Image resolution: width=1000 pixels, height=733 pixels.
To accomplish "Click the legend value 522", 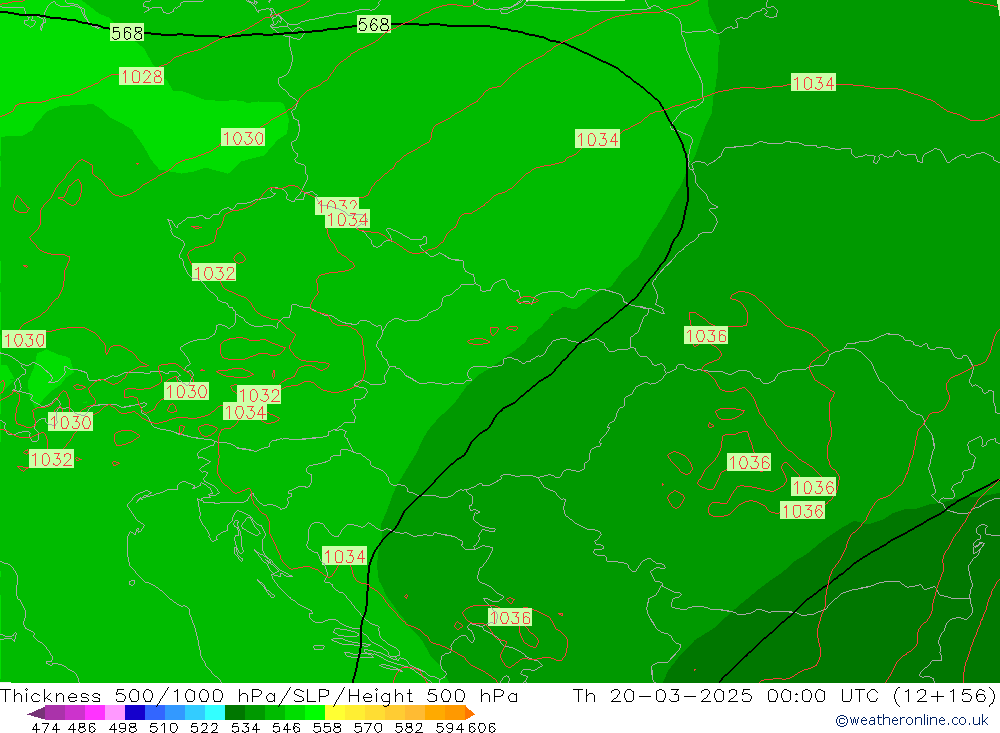I will coord(204,727).
